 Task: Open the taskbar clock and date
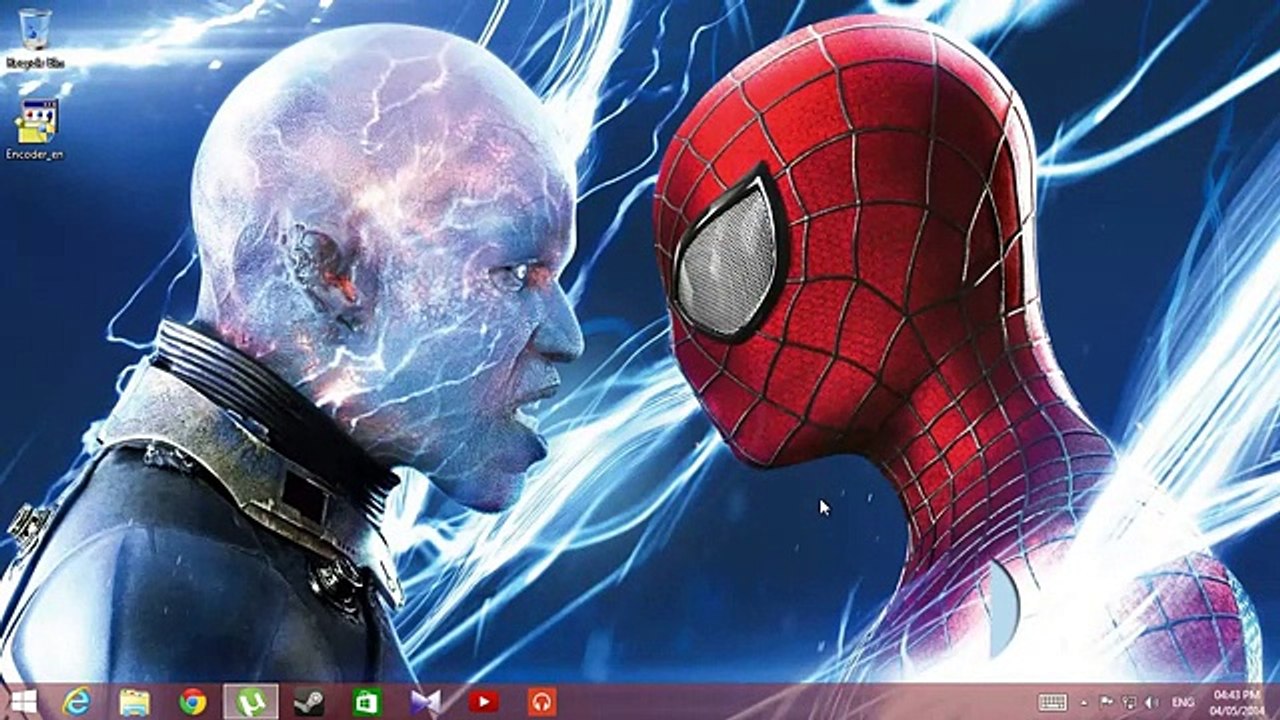[x=1237, y=702]
